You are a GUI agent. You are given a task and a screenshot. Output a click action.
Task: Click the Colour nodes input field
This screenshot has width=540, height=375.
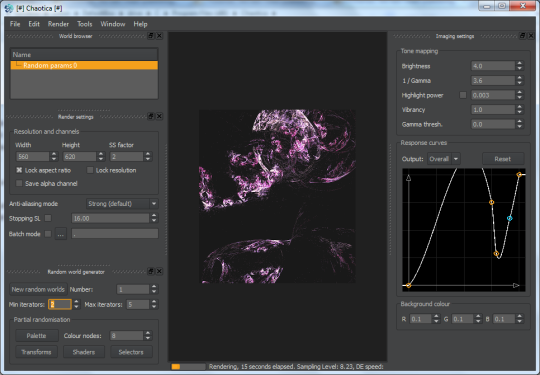(126, 336)
